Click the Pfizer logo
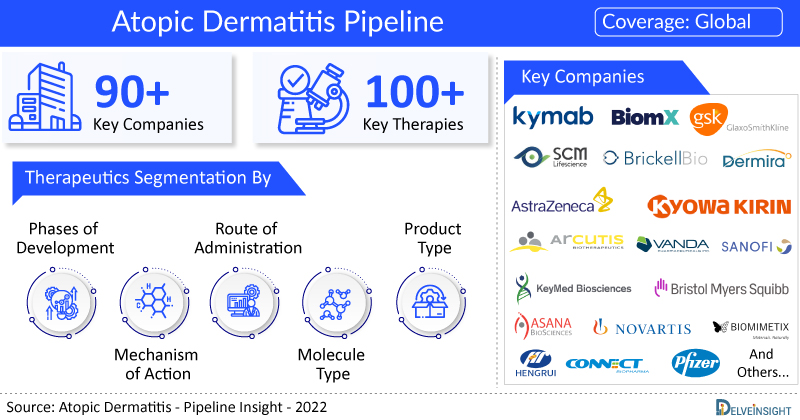This screenshot has width=800, height=420. 695,363
